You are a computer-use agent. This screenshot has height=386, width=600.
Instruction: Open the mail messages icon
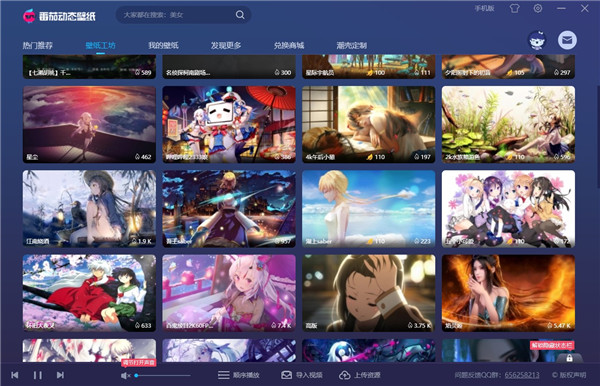(x=567, y=40)
